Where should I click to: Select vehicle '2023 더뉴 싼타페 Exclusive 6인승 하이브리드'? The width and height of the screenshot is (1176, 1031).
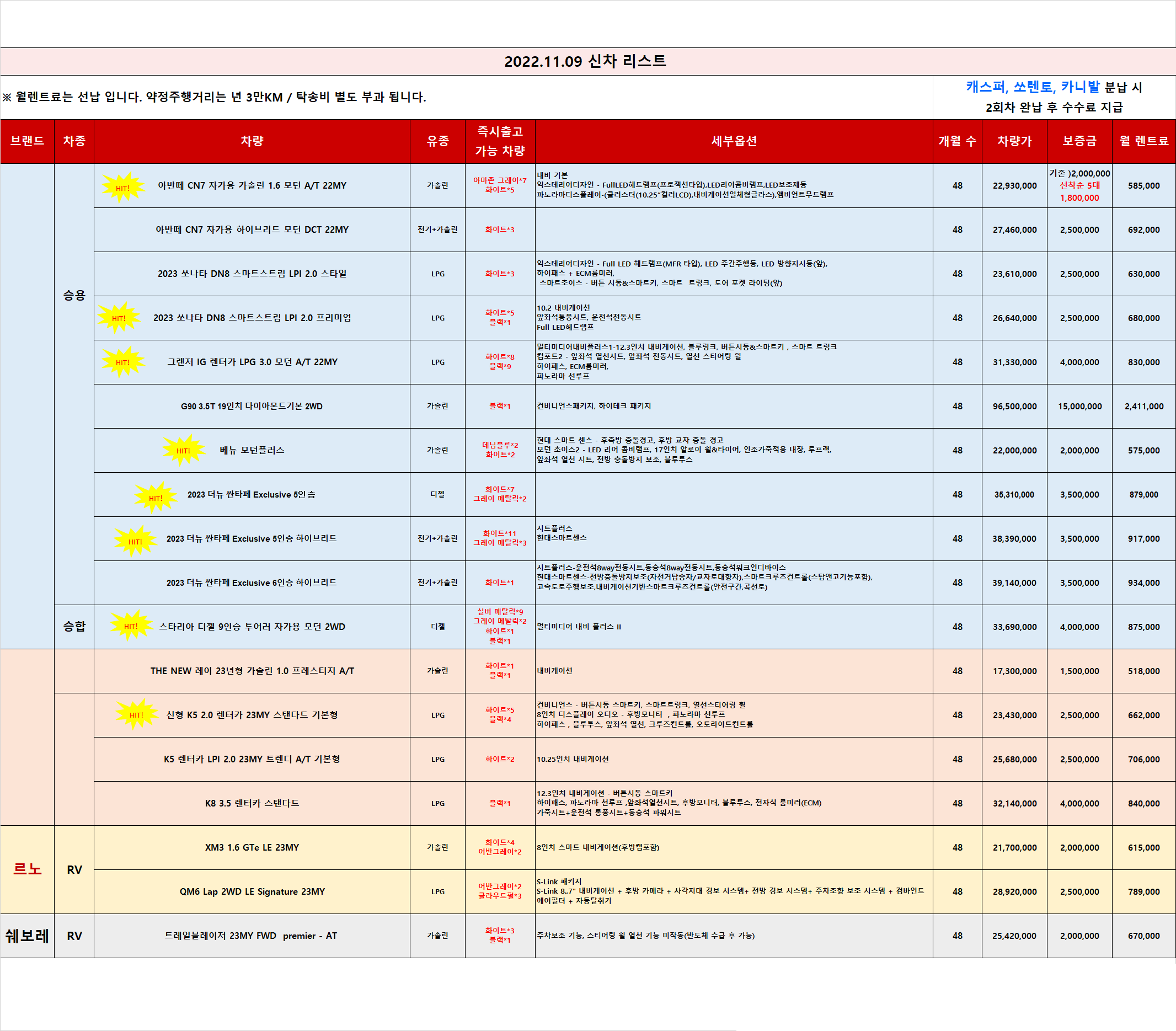click(x=252, y=583)
